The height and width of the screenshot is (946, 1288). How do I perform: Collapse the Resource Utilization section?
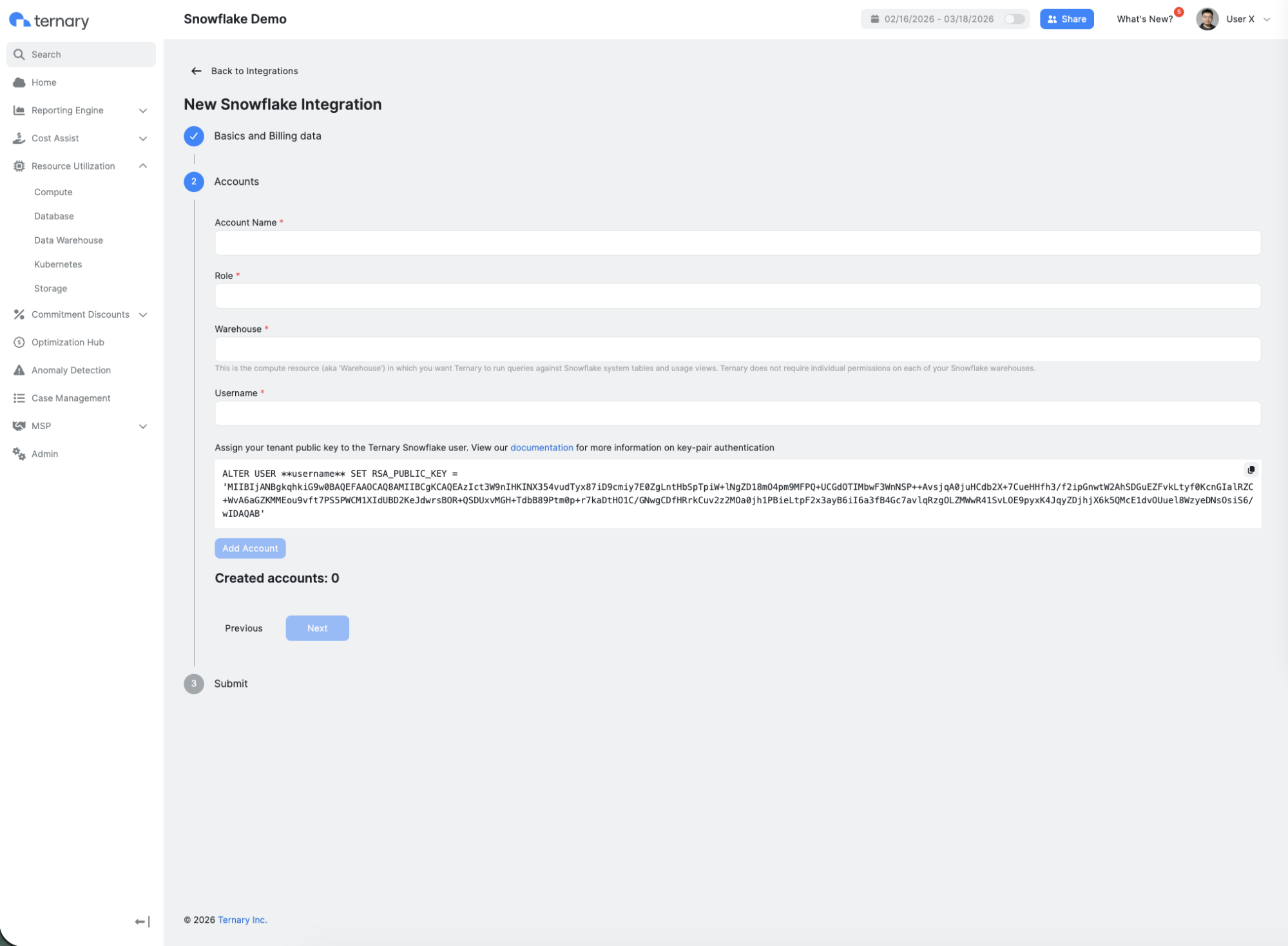point(143,166)
